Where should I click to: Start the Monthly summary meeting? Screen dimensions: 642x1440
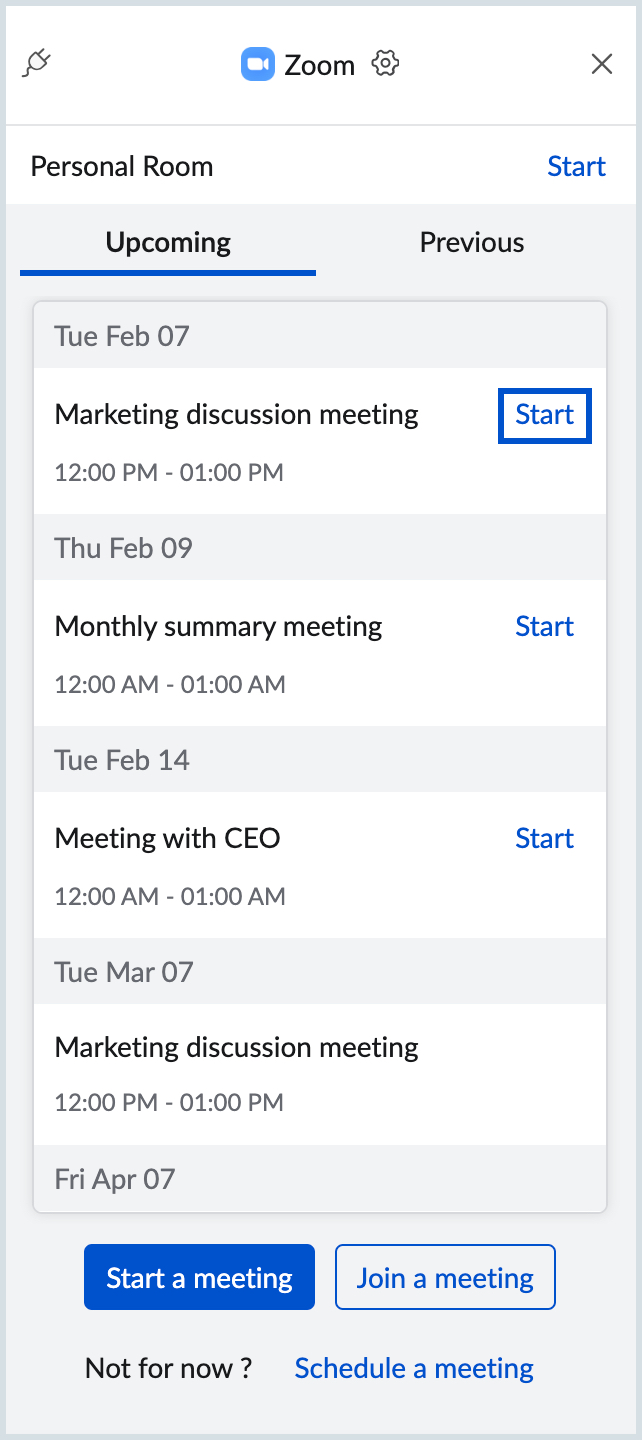tap(544, 626)
